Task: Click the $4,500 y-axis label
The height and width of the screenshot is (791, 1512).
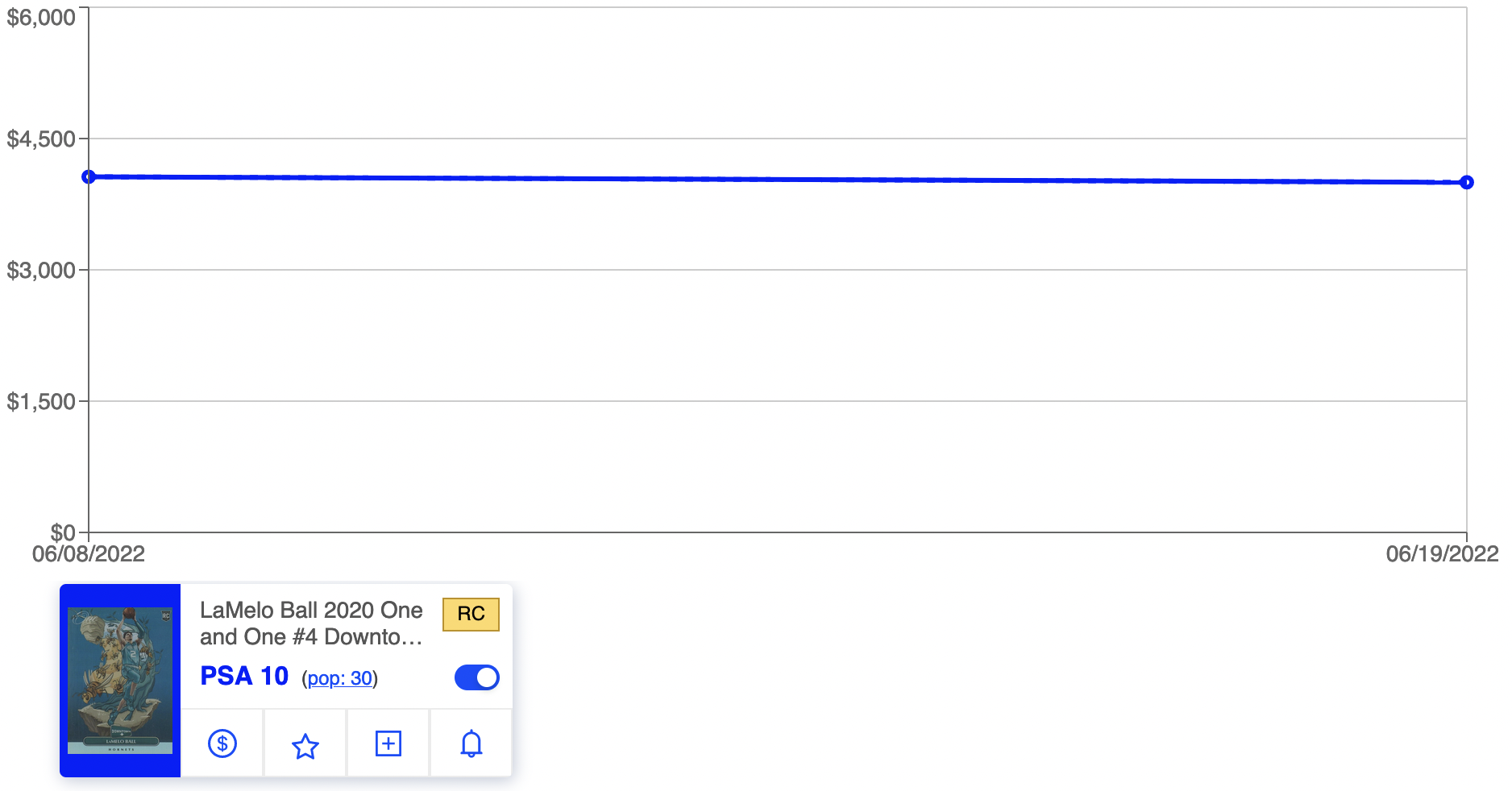Action: (41, 139)
